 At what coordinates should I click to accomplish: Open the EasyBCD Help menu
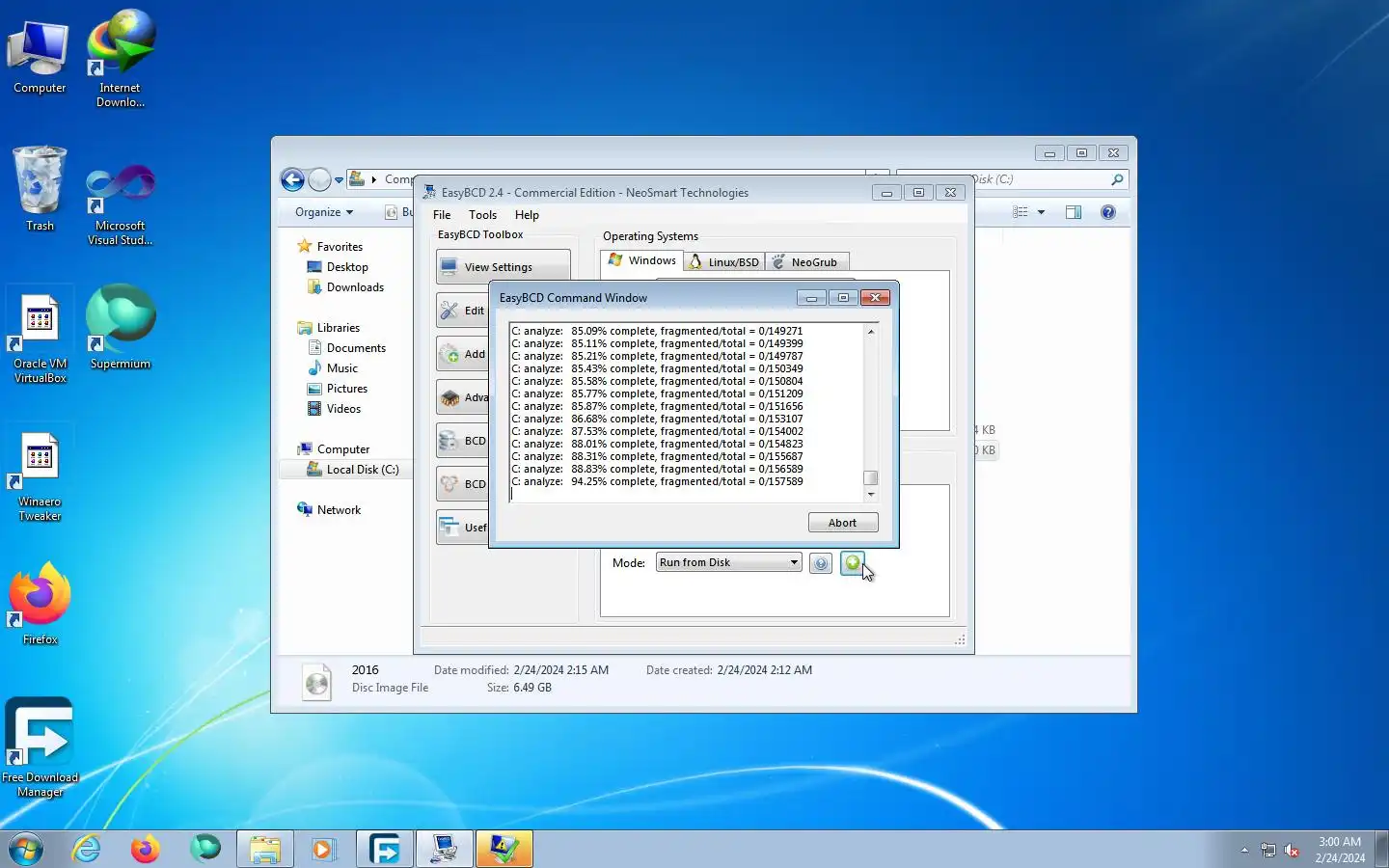pyautogui.click(x=527, y=215)
